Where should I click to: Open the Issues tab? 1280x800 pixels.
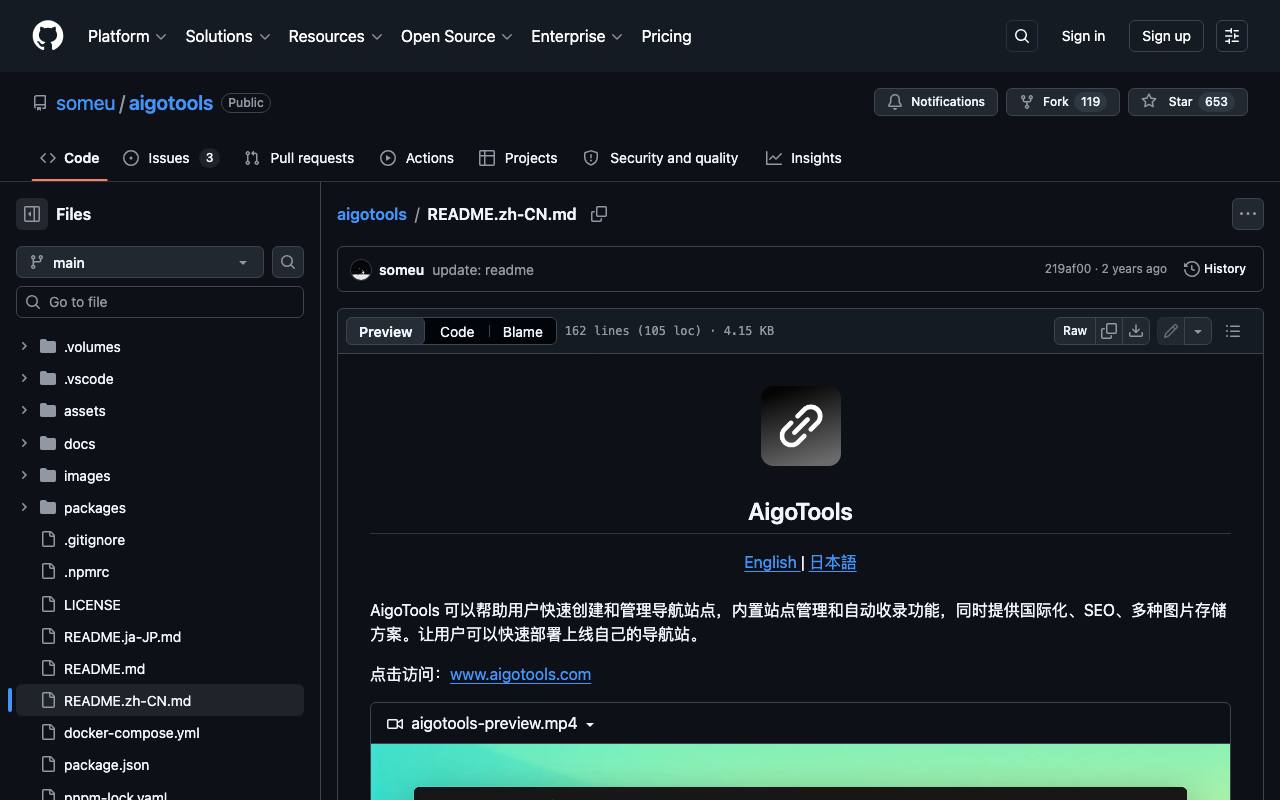[x=171, y=158]
